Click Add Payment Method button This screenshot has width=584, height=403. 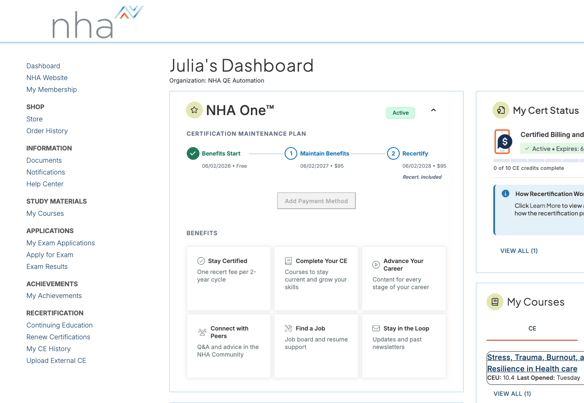pos(316,201)
